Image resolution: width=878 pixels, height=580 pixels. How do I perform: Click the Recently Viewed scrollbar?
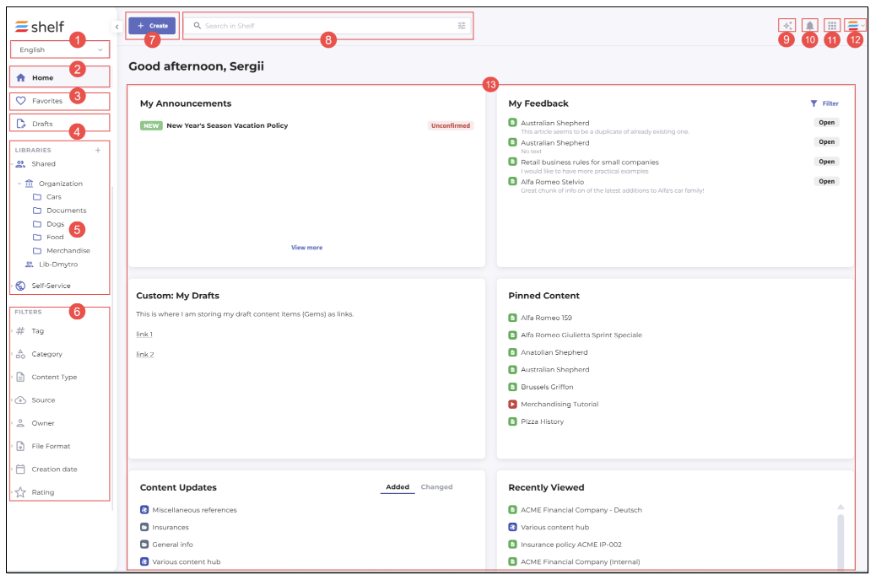[x=840, y=540]
